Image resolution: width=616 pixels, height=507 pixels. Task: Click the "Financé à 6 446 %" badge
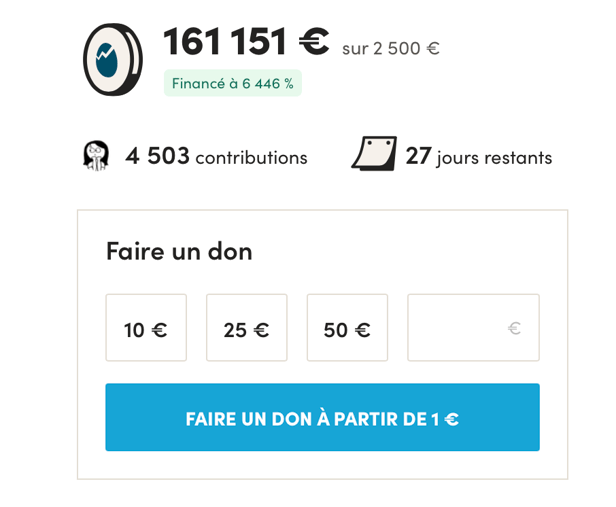tap(233, 84)
